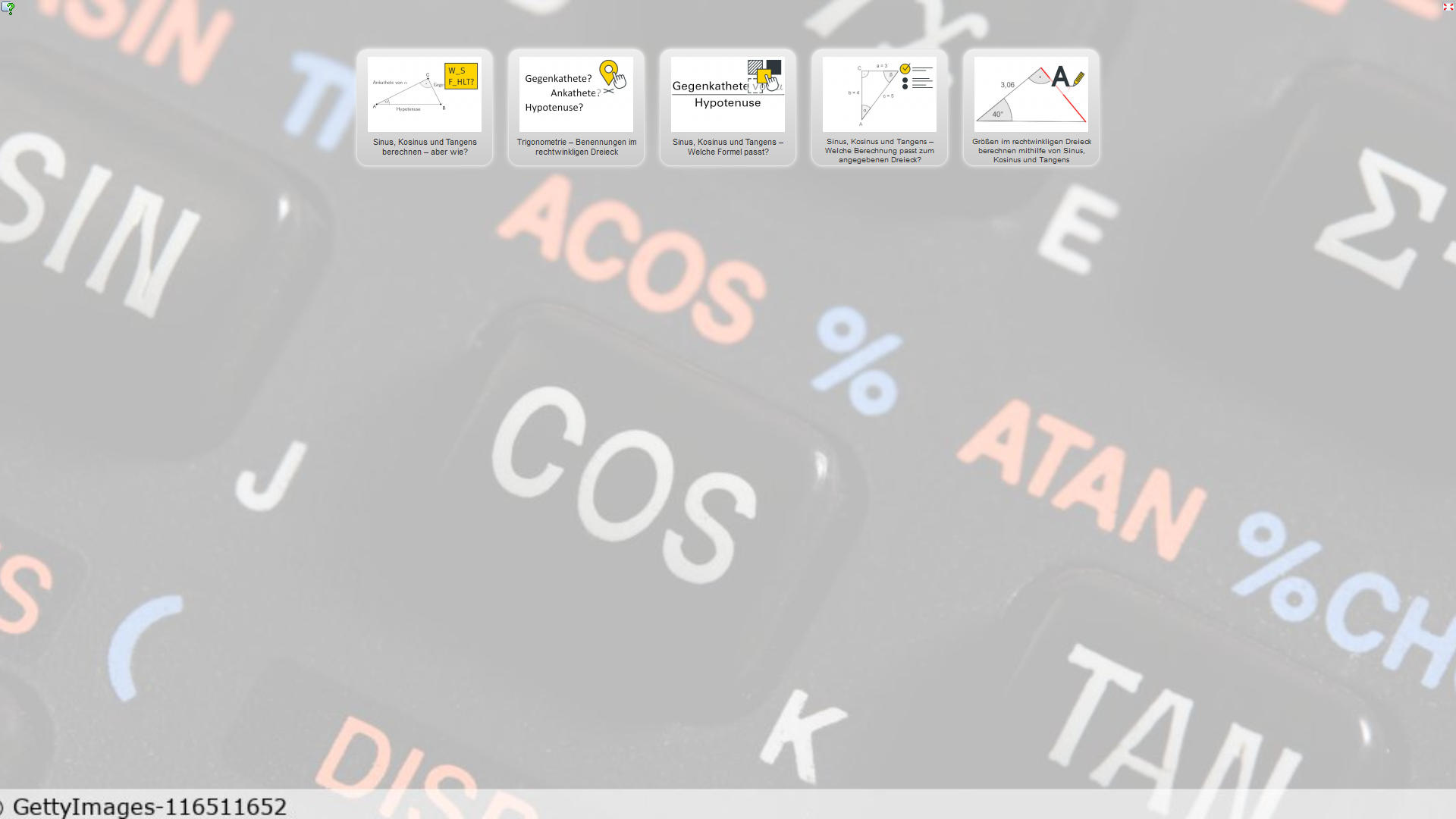Open 'Welche Berechnung passt zum angegebenen Dreieck?' title
The image size is (1456, 819).
[880, 151]
